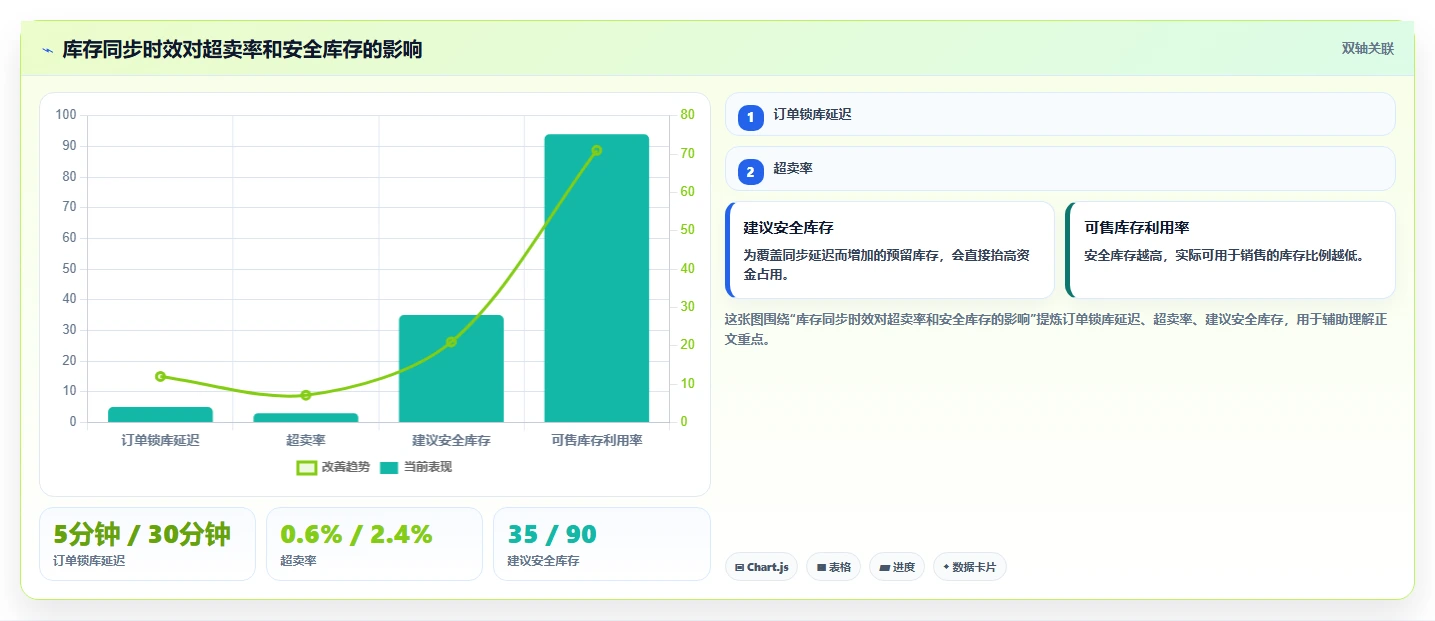The image size is (1435, 621).
Task: Open the 可售库存利用率 description card
Action: pos(1230,250)
